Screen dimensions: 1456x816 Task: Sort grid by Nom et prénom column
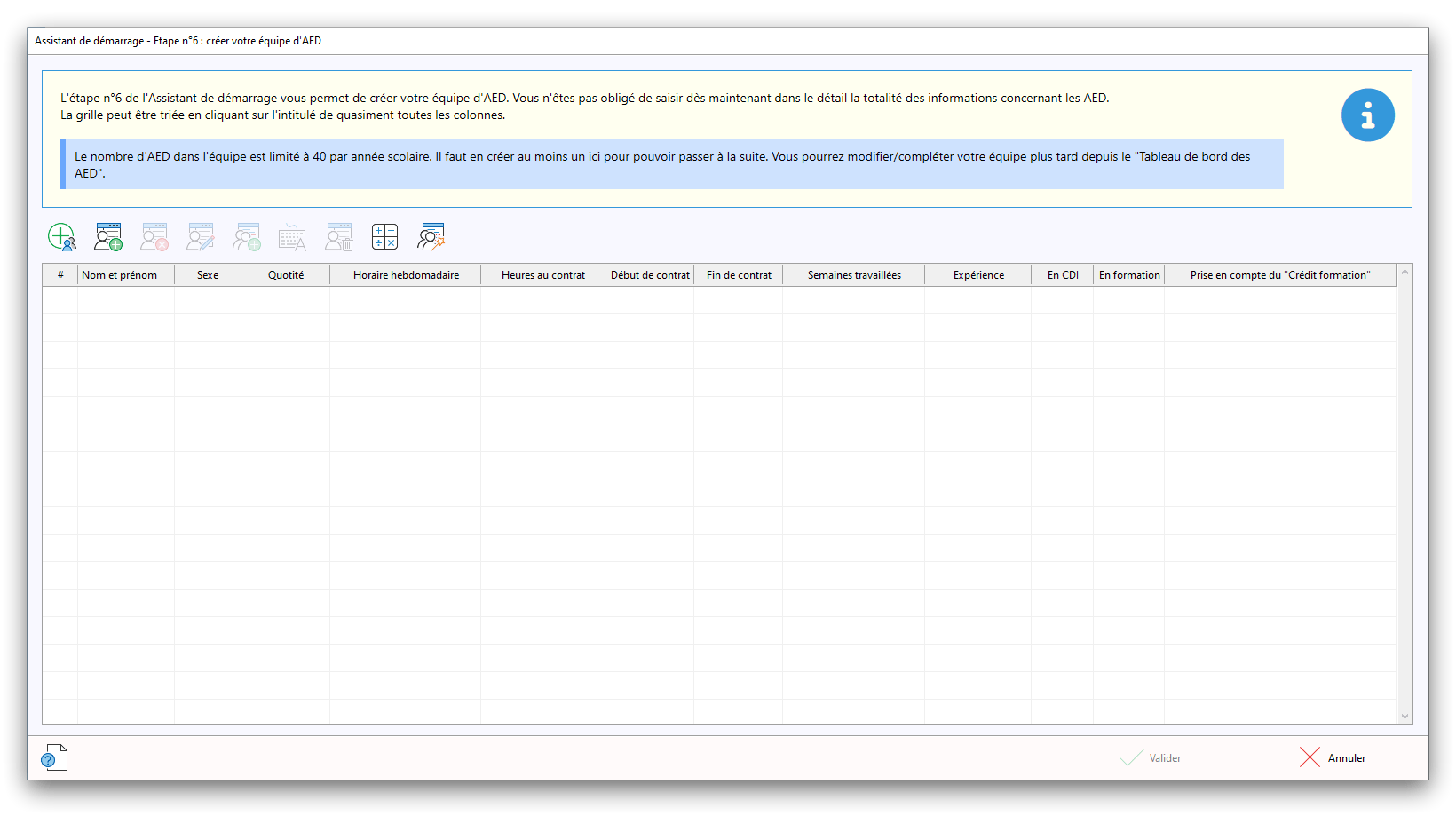point(120,275)
